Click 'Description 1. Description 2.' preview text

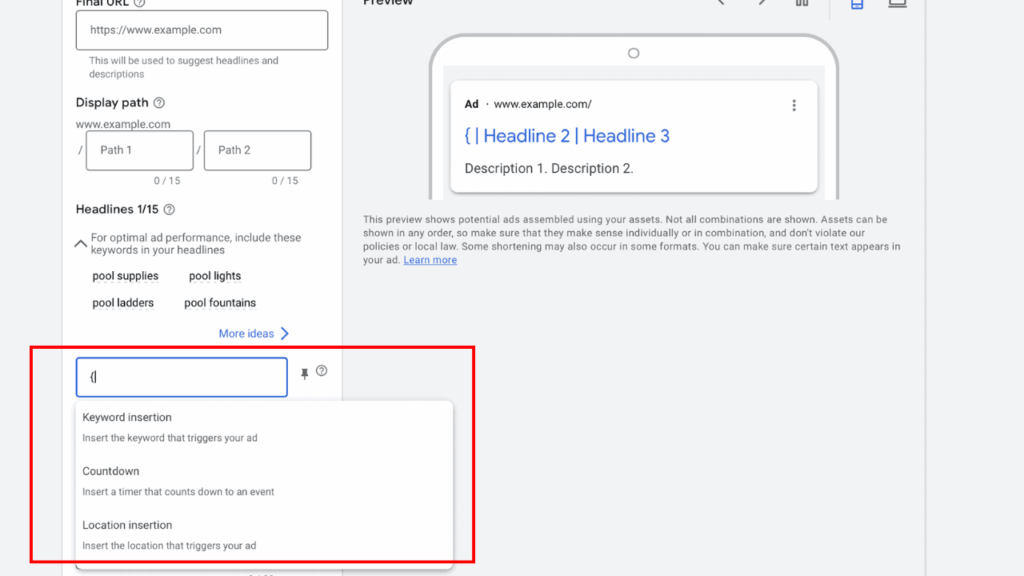[x=549, y=168]
